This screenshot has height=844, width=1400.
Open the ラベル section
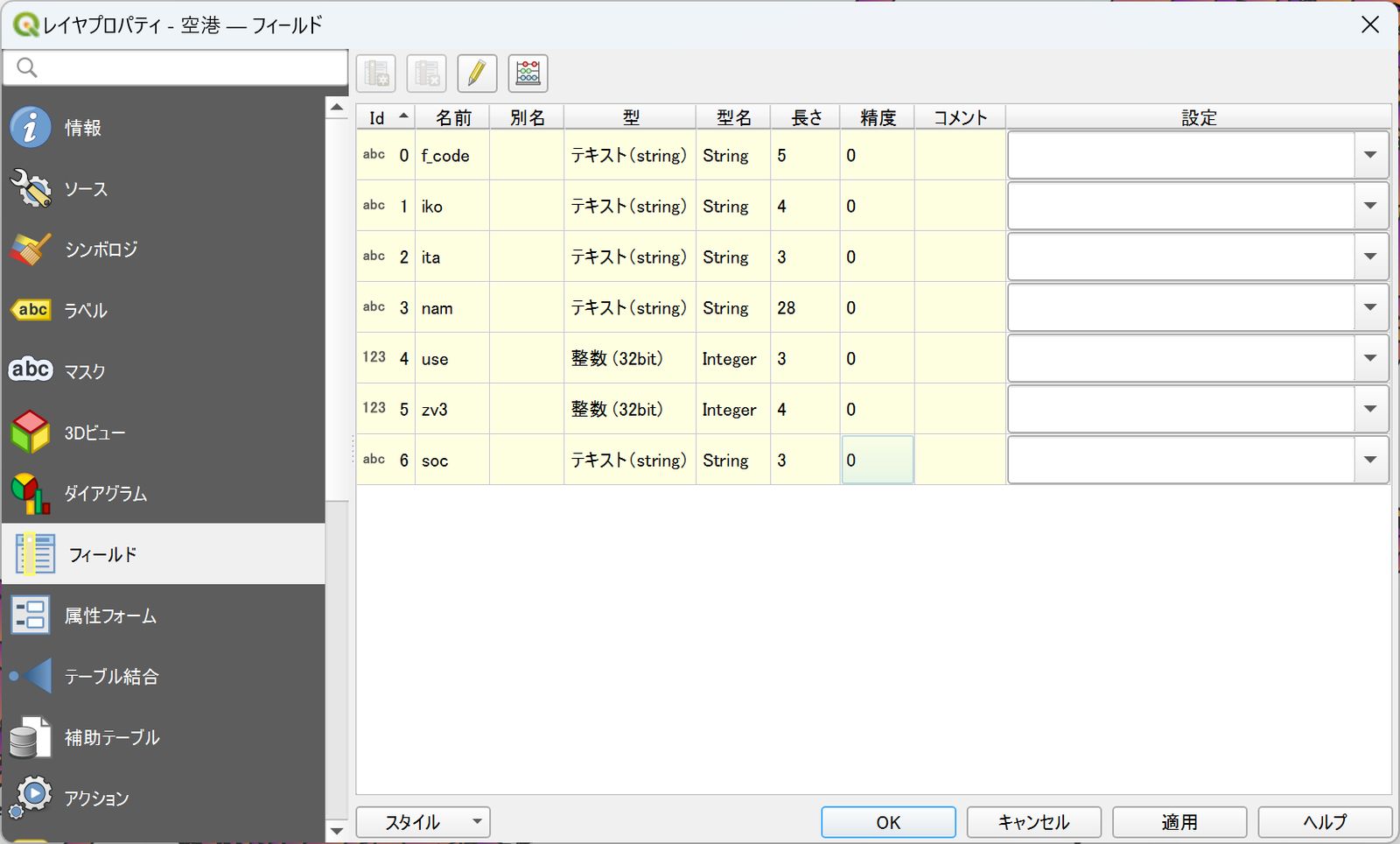(x=163, y=310)
